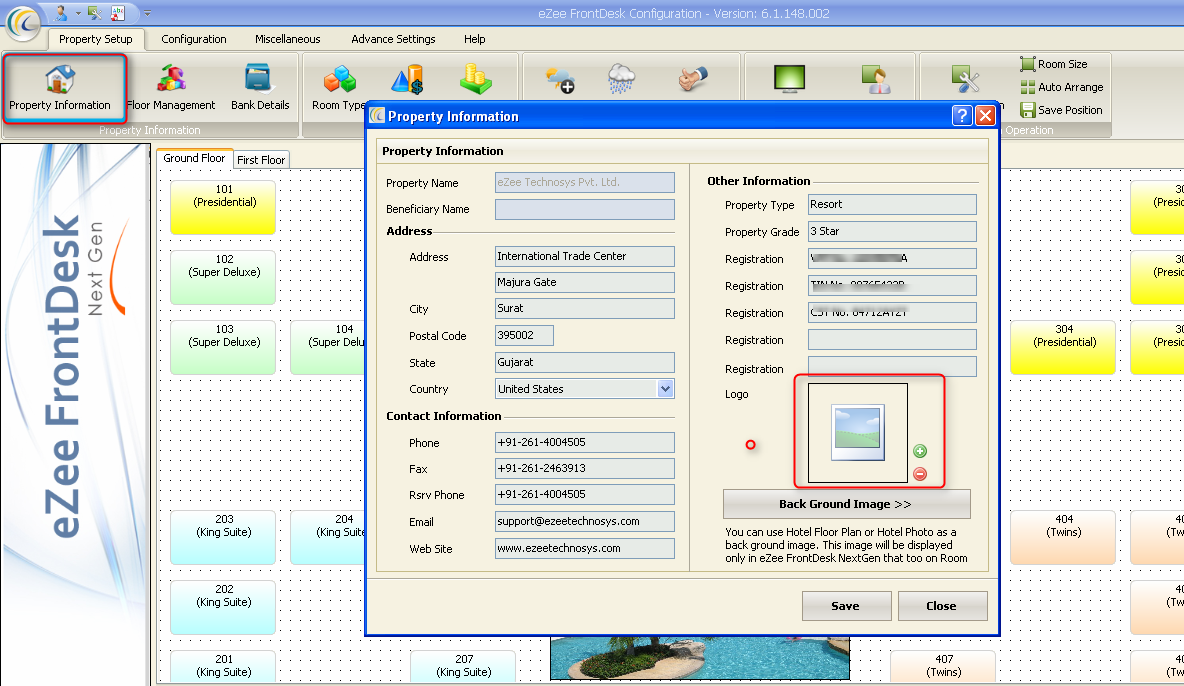Open the Advance Settings ribbon tab
The width and height of the screenshot is (1184, 686).
(x=393, y=39)
